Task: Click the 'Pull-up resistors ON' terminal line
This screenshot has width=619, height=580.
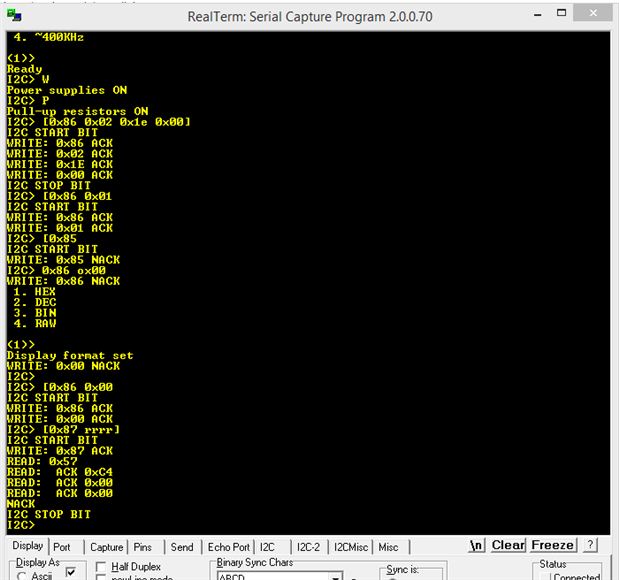Action: pos(78,112)
